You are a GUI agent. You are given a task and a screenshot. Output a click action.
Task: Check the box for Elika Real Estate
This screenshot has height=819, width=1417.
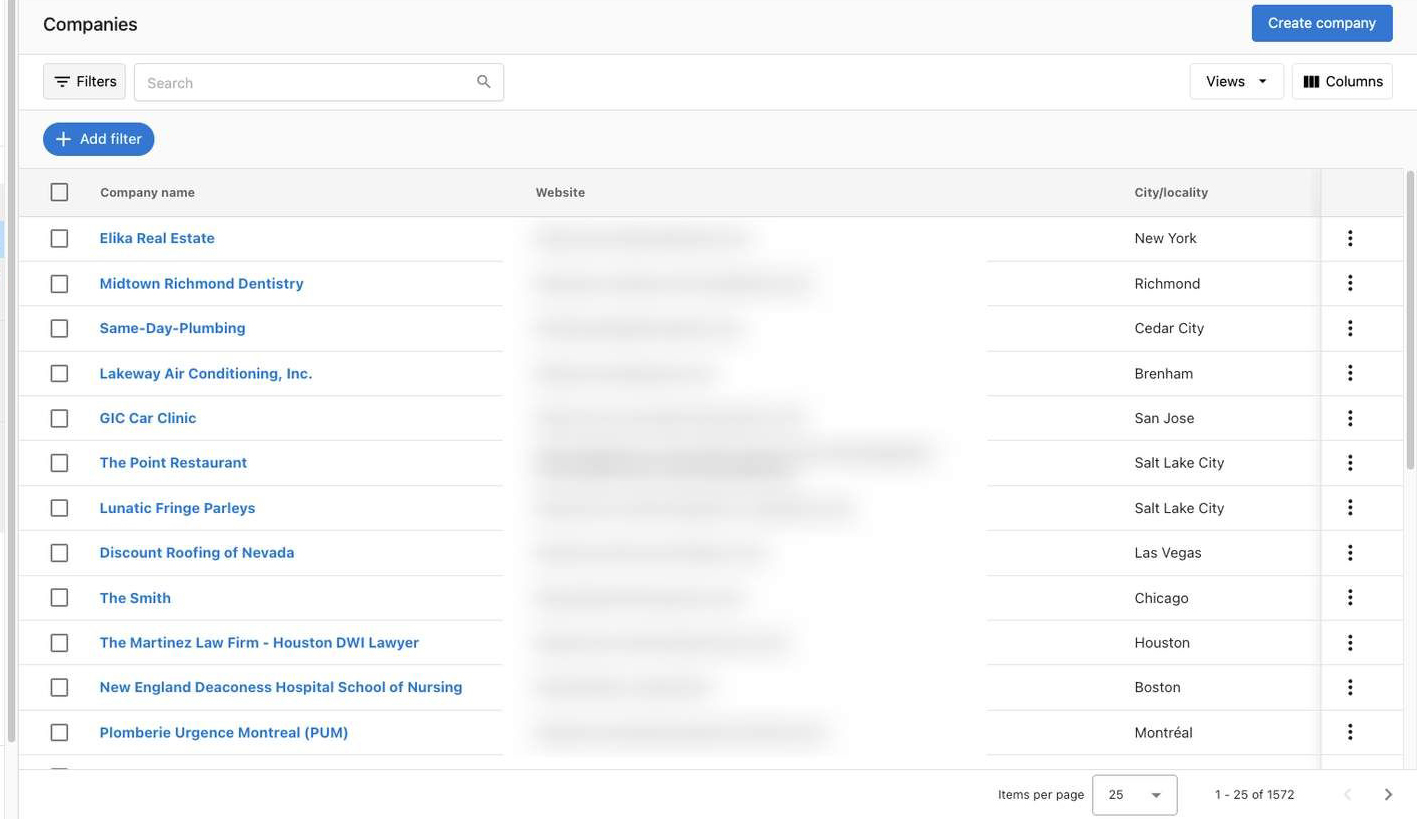pos(59,238)
